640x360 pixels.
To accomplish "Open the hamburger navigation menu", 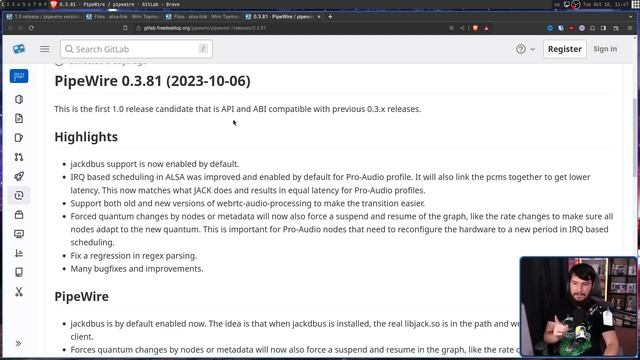I will [44, 49].
